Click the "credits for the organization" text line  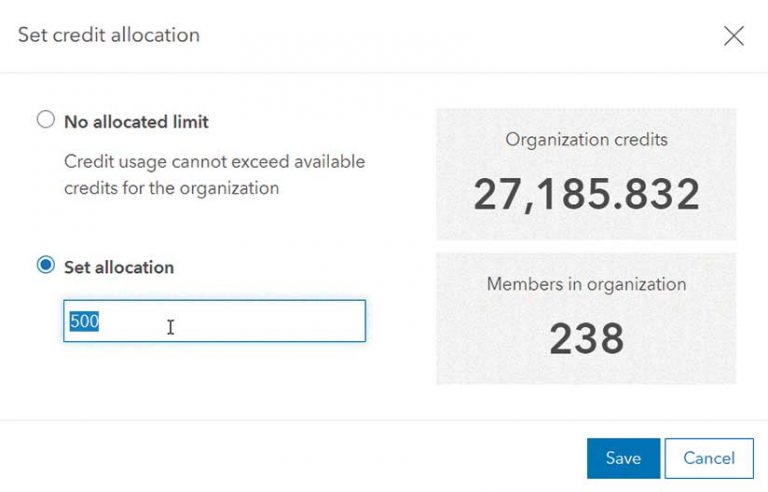tap(171, 187)
